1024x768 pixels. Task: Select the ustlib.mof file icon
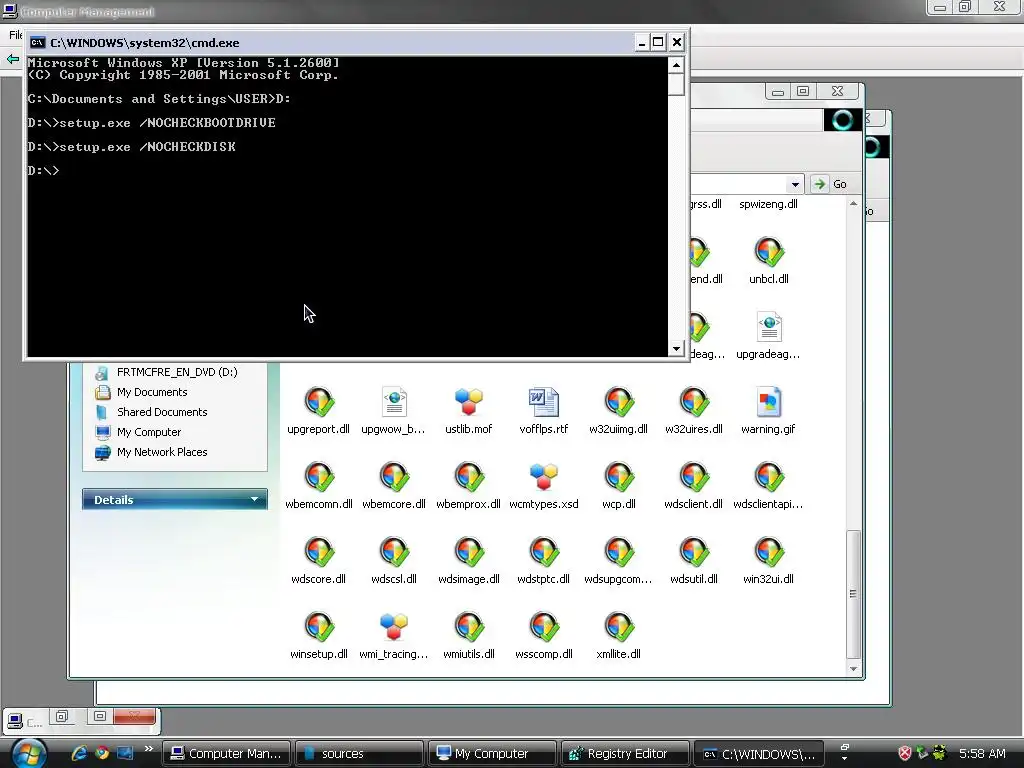pyautogui.click(x=469, y=402)
